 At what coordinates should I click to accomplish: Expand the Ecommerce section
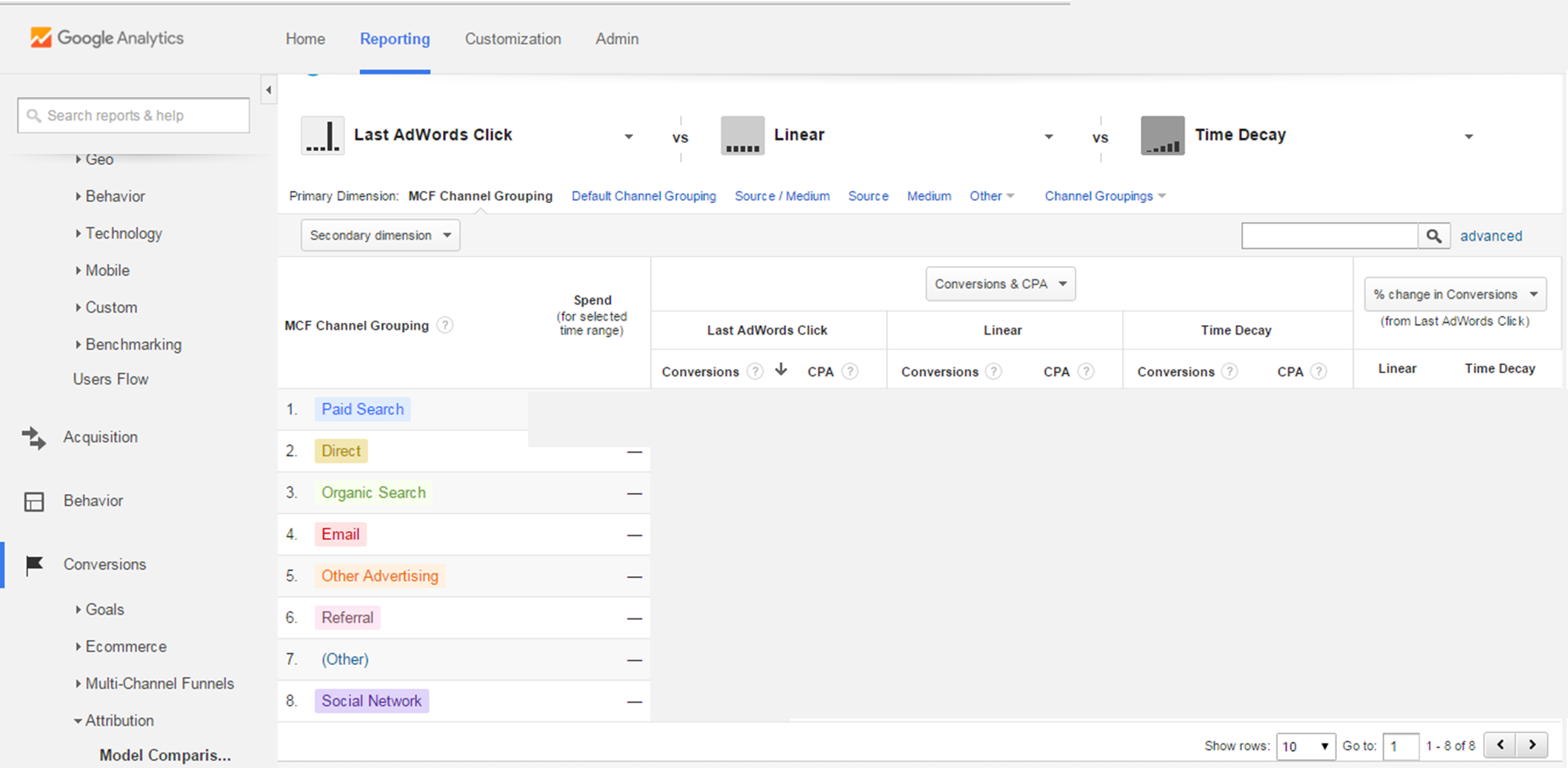[x=78, y=647]
